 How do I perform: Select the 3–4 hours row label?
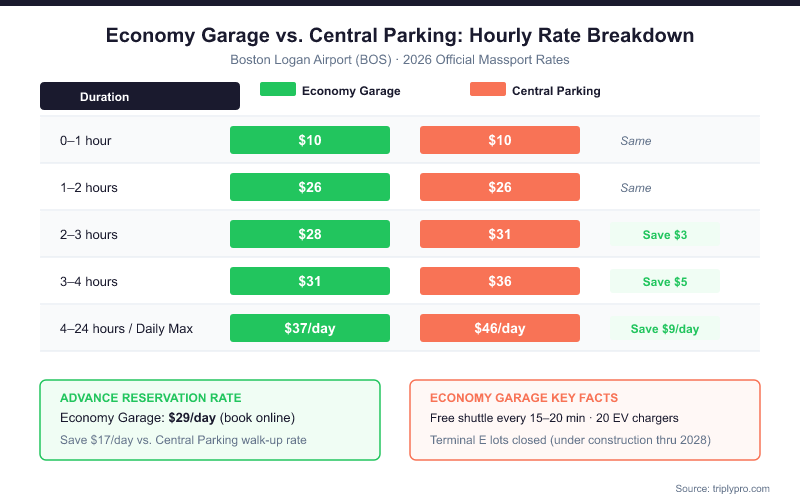(89, 281)
